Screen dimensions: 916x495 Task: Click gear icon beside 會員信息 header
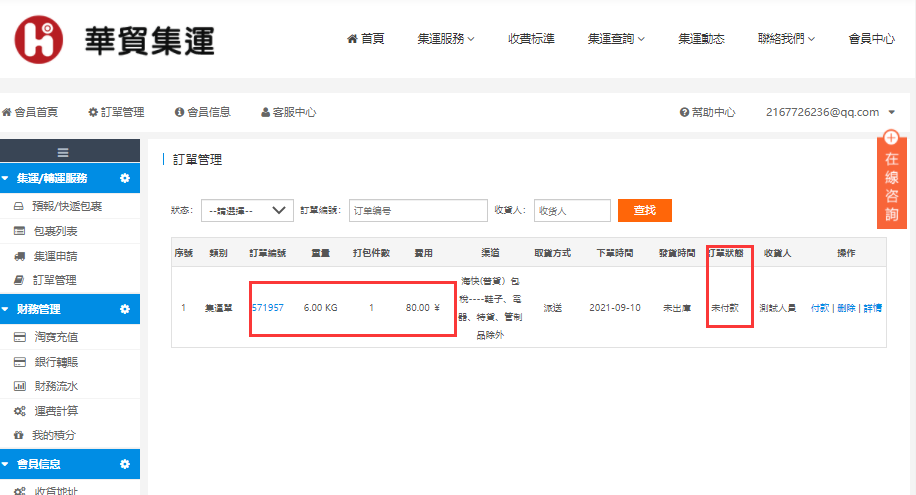(x=125, y=464)
